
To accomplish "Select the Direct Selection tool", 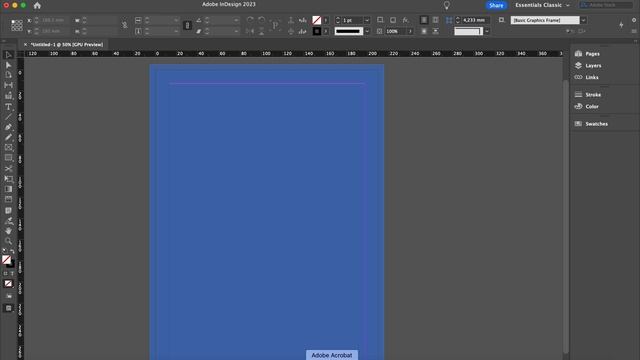I will click(9, 65).
